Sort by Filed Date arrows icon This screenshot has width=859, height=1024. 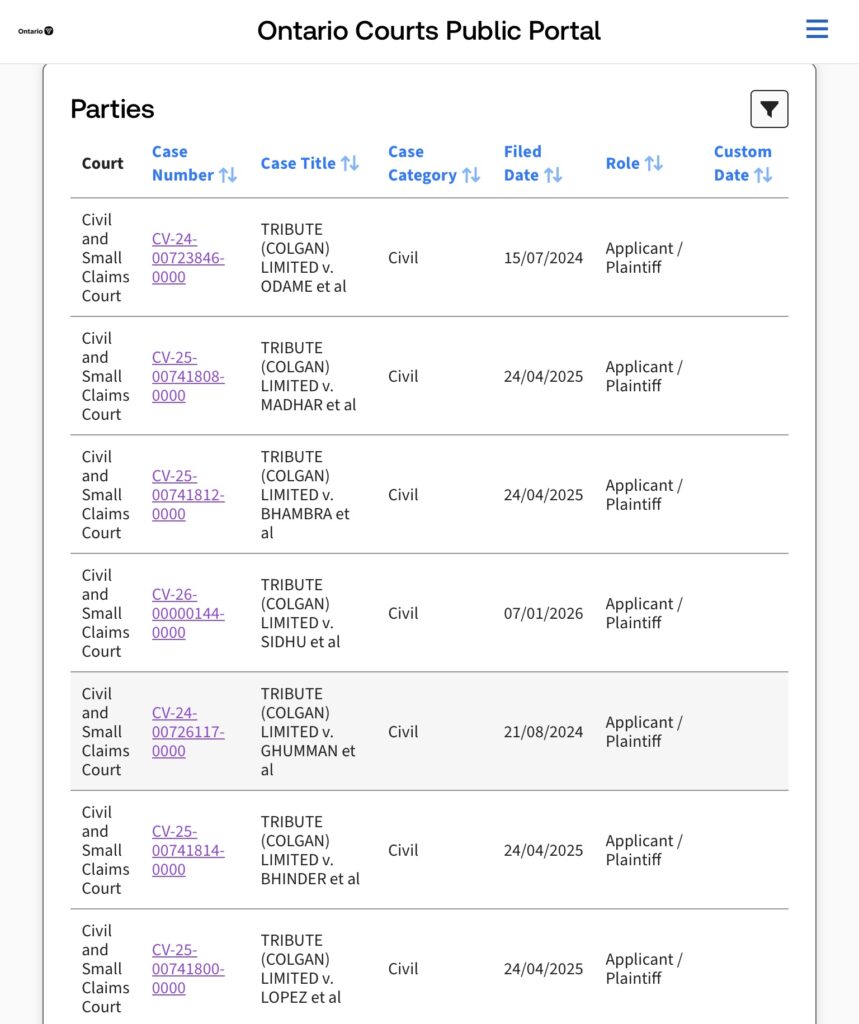(553, 175)
